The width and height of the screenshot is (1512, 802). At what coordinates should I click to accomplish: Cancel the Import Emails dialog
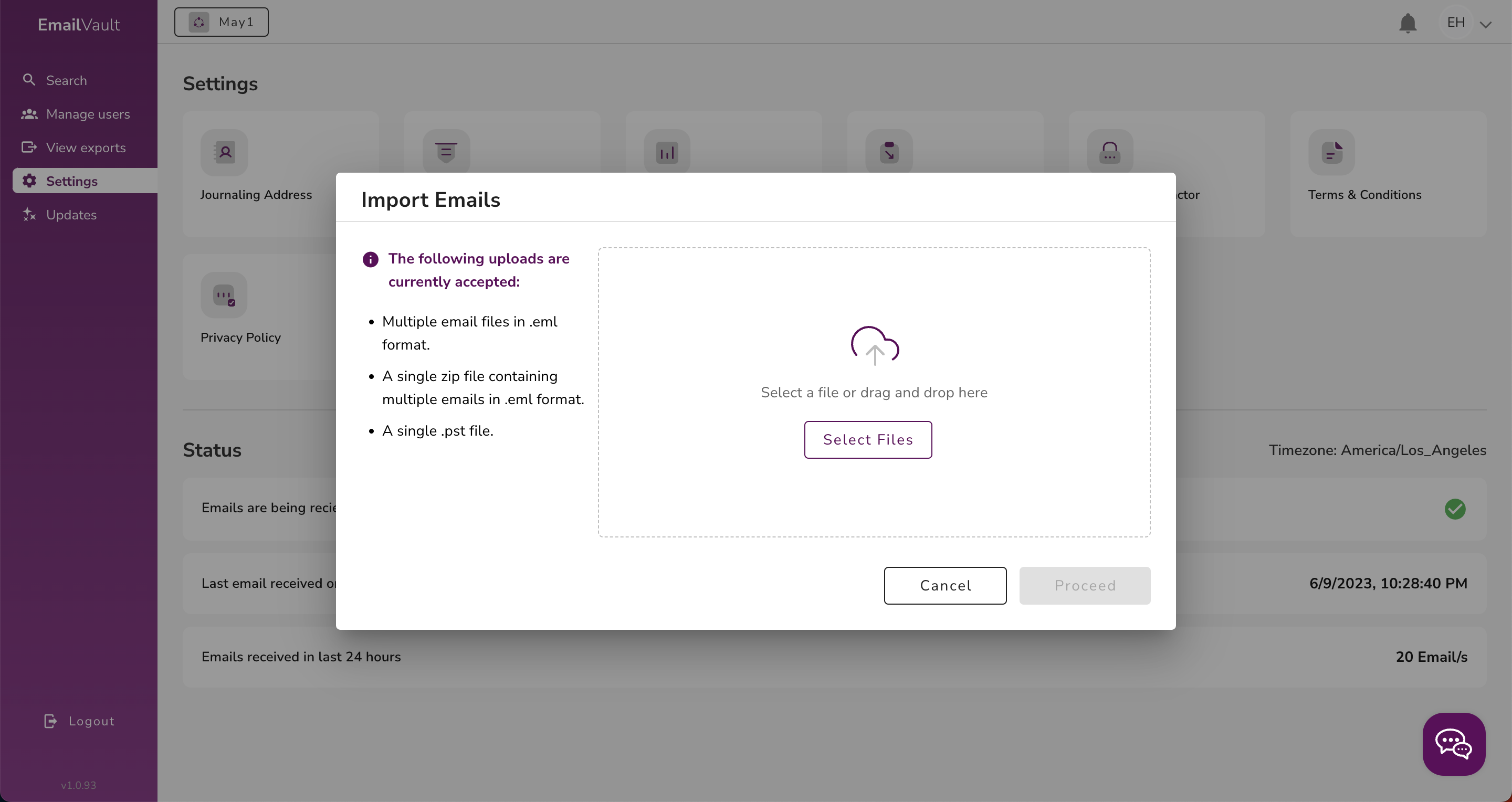pos(945,586)
